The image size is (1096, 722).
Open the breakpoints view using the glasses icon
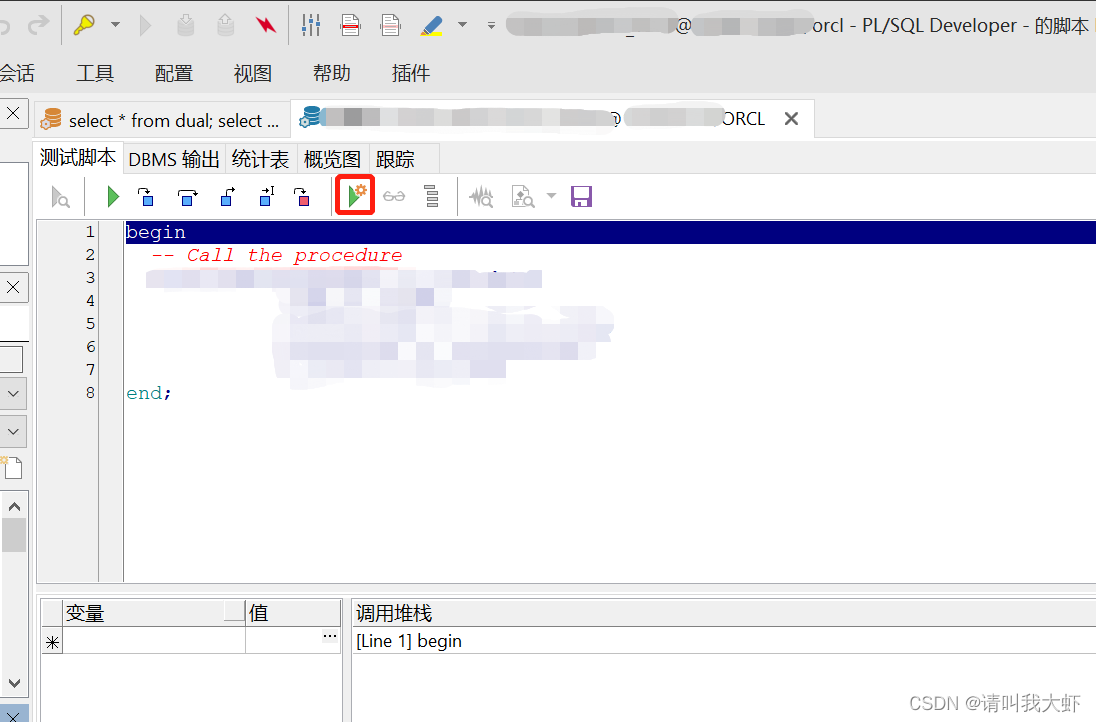point(393,196)
